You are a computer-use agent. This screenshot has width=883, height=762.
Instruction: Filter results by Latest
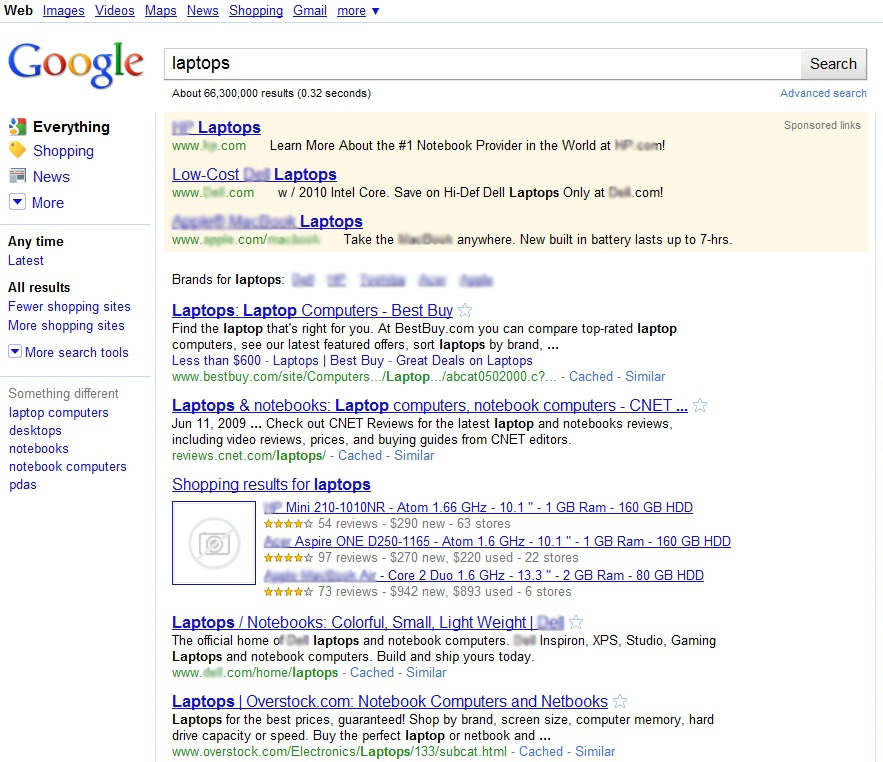[26, 260]
